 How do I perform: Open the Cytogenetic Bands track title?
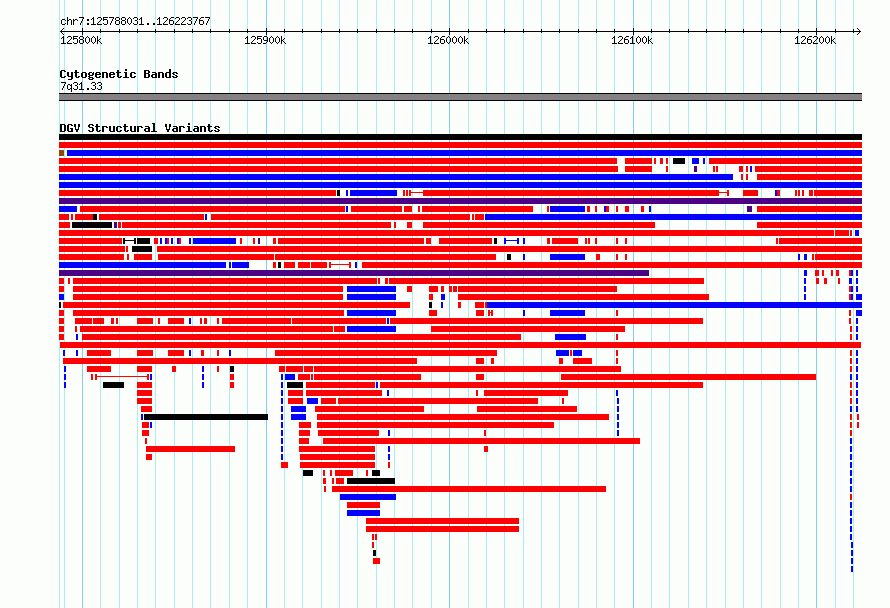click(x=119, y=74)
